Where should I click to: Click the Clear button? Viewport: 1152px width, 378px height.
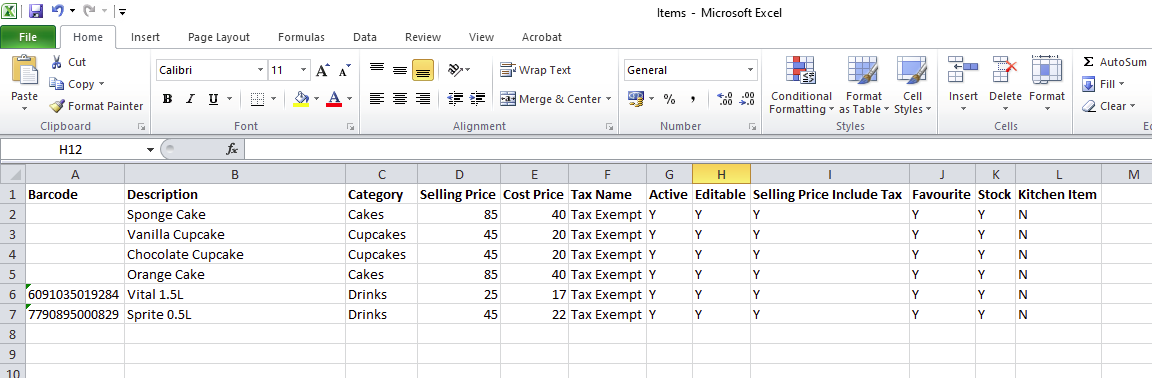point(1109,106)
